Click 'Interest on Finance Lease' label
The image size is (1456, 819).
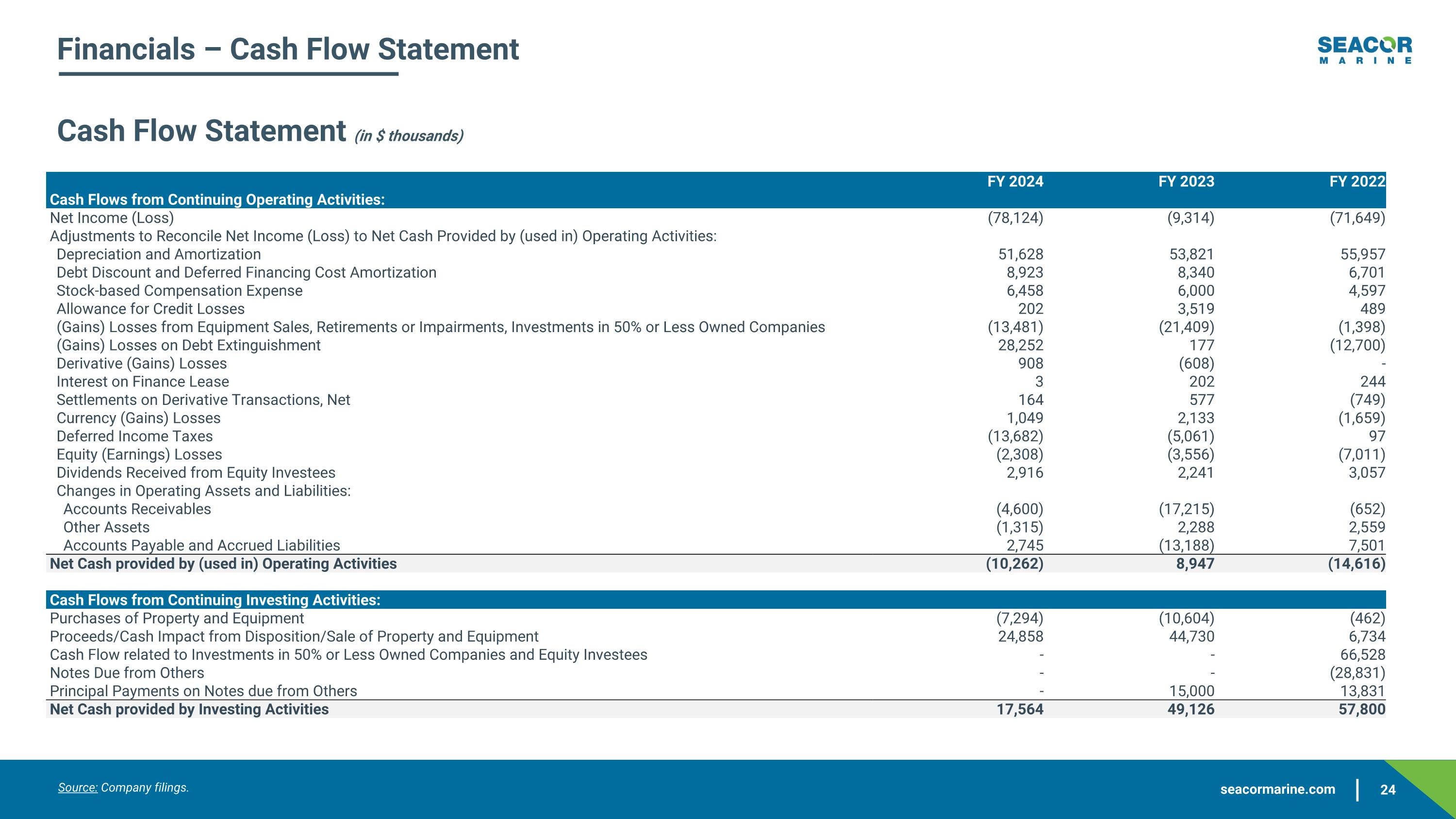(143, 382)
